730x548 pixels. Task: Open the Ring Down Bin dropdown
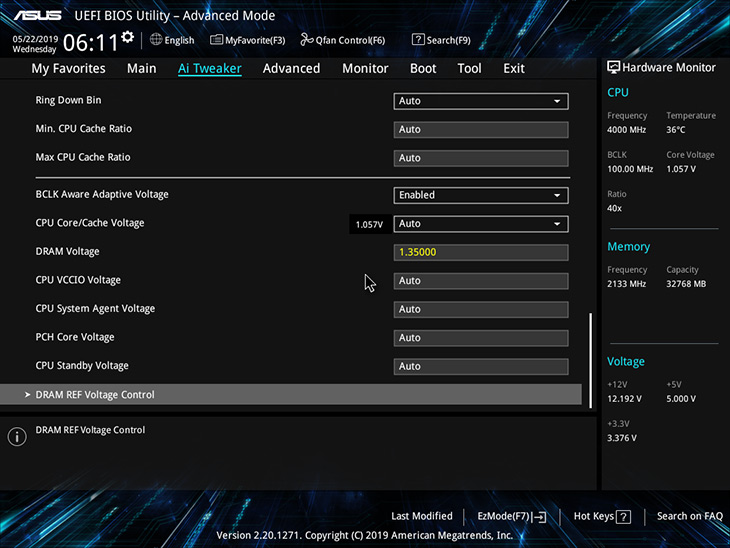click(x=480, y=101)
